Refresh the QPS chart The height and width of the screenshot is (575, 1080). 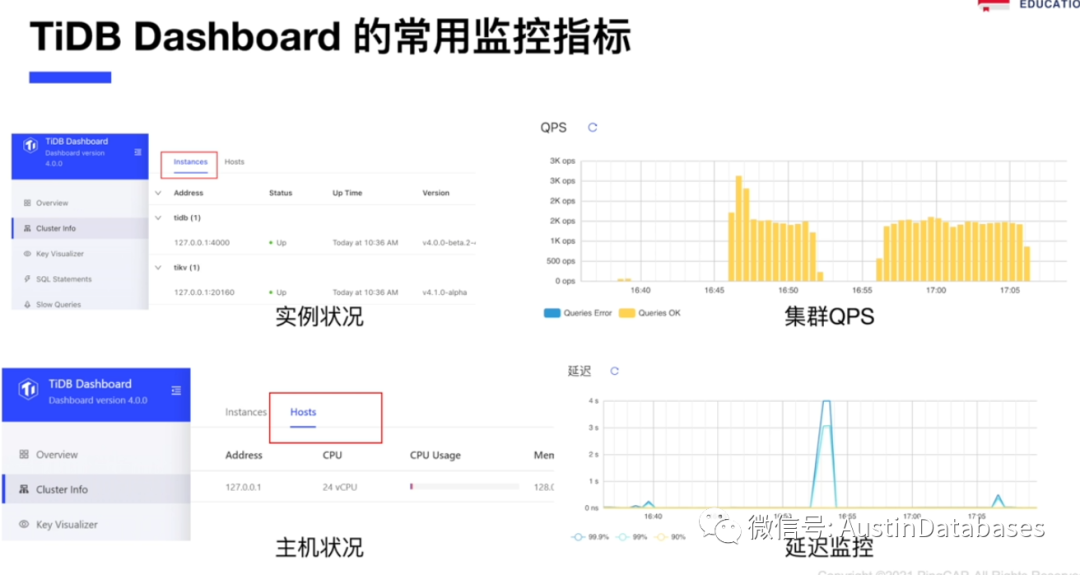592,127
